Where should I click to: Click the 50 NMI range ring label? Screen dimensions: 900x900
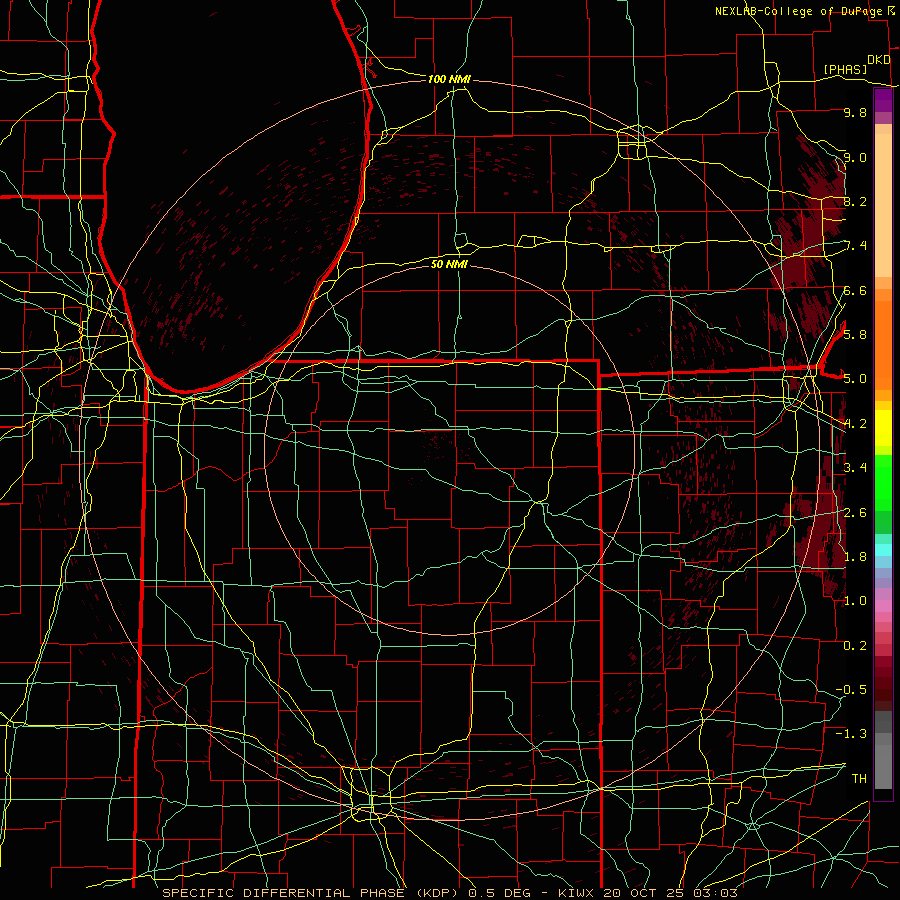tap(449, 264)
